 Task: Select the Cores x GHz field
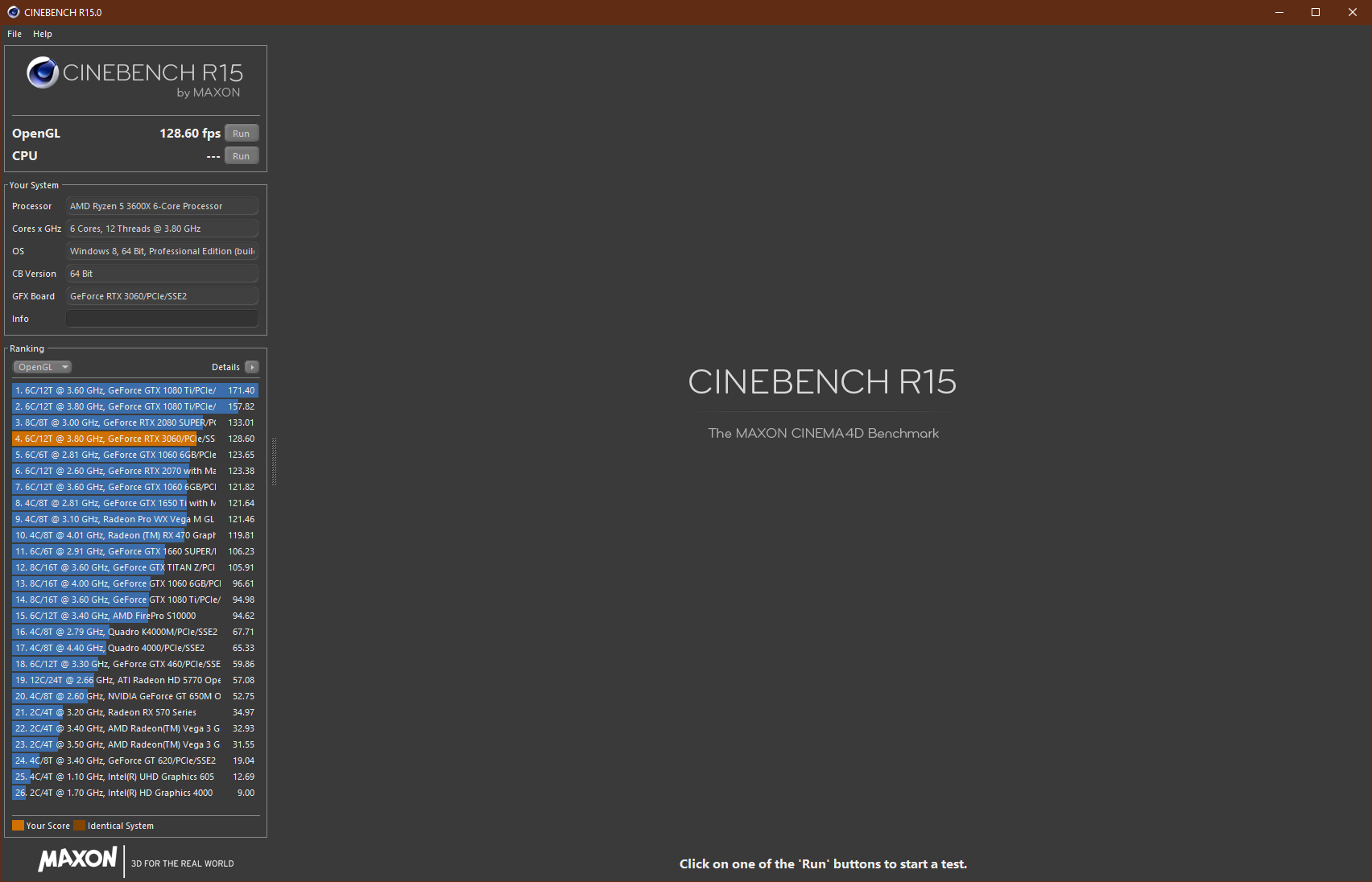(x=162, y=229)
